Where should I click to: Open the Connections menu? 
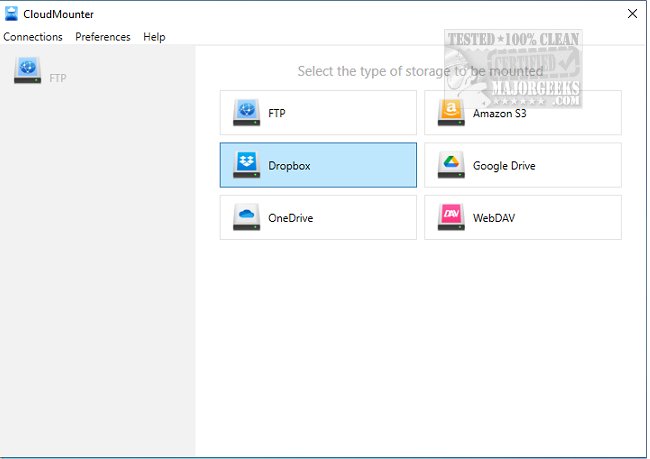click(33, 37)
